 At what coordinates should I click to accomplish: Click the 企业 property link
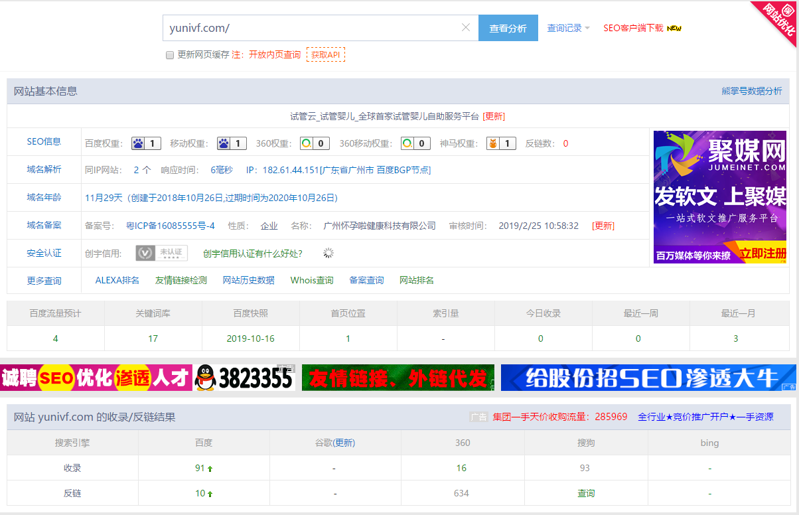tap(269, 226)
